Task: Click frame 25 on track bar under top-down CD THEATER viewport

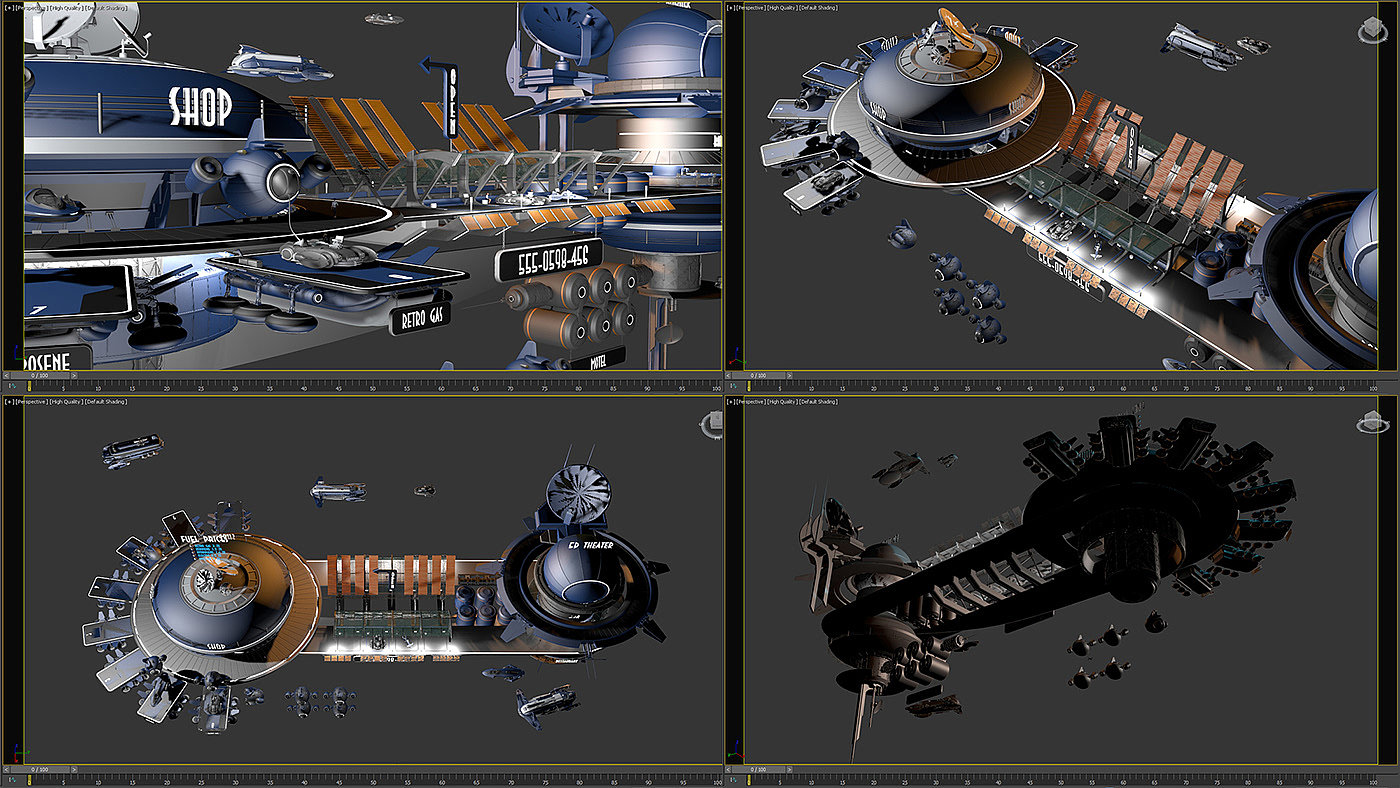Action: click(x=201, y=781)
